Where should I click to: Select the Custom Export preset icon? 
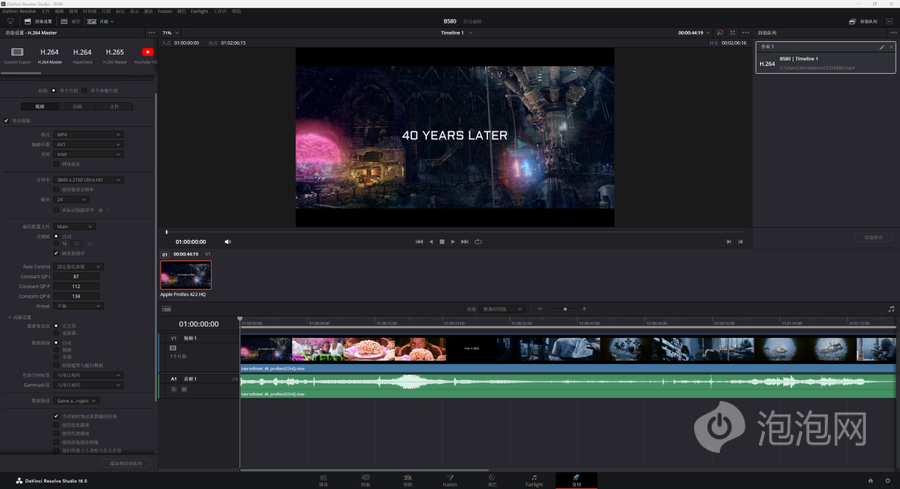click(17, 52)
